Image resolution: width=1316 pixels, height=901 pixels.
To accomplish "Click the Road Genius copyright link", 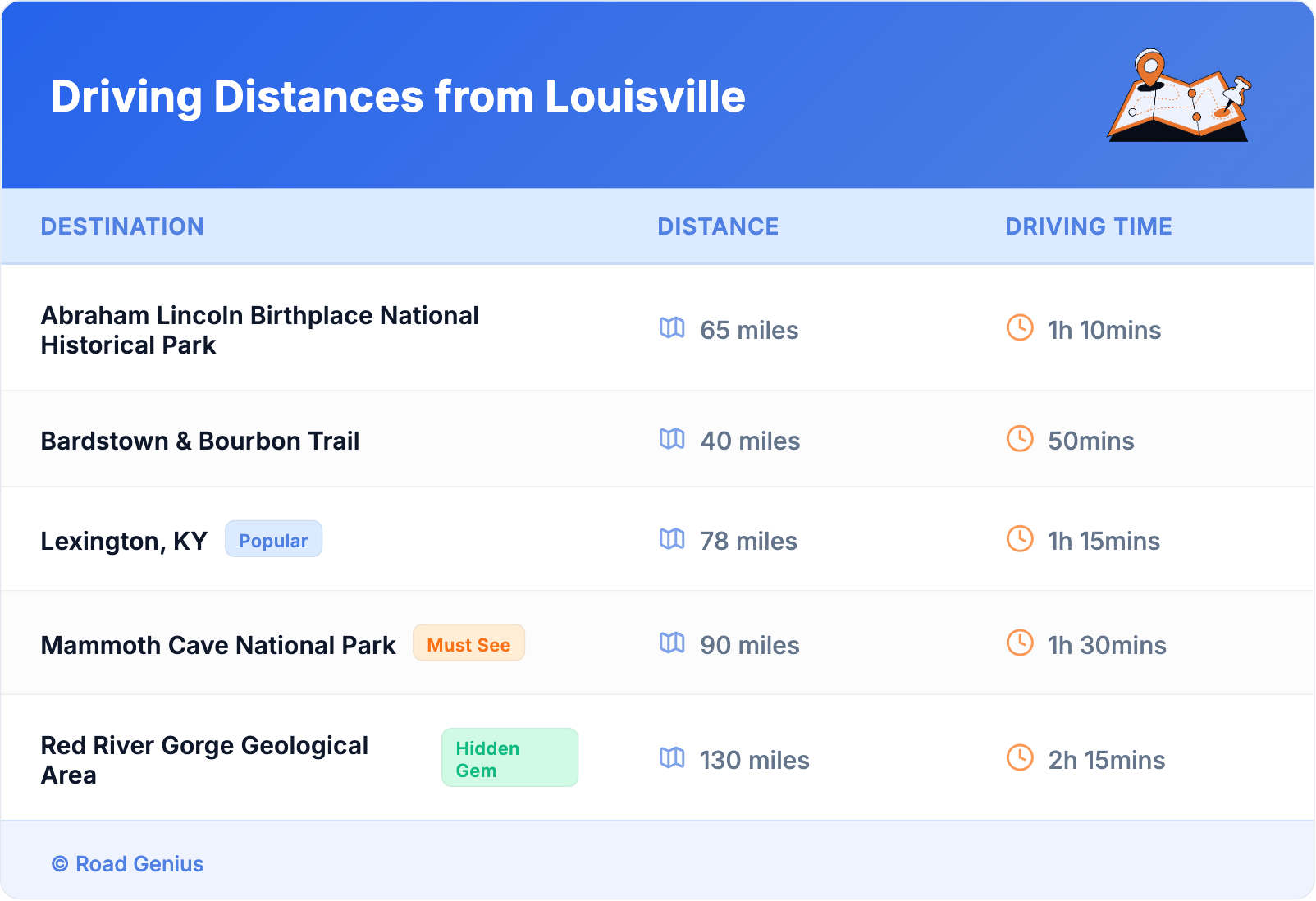I will pyautogui.click(x=128, y=864).
